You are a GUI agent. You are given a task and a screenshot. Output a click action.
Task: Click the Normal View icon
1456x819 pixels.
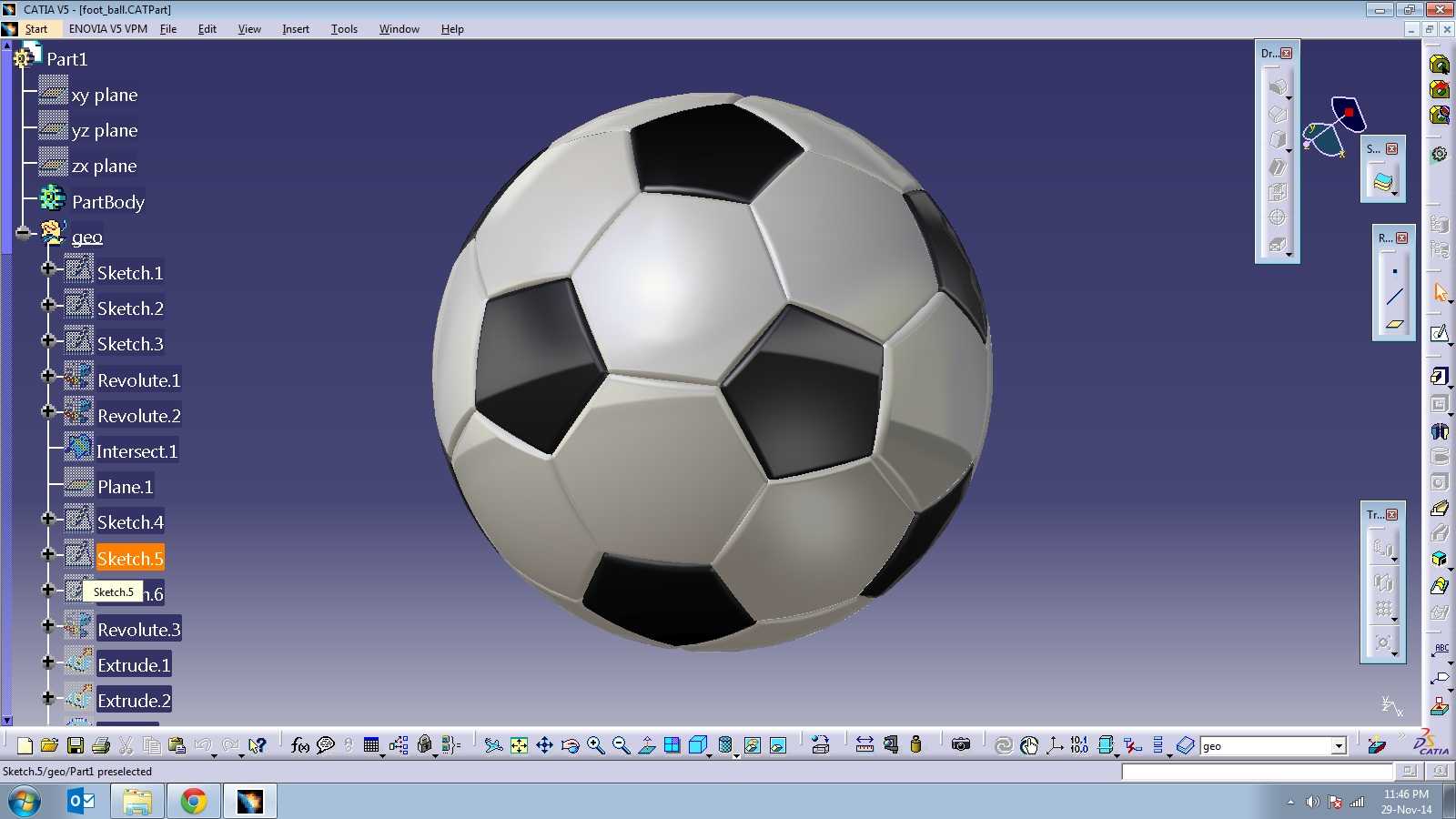(647, 745)
